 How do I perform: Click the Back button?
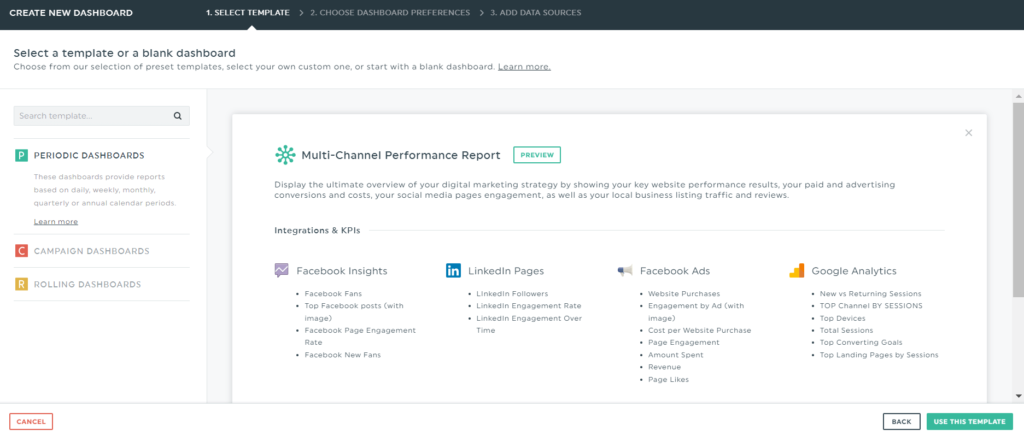(901, 422)
